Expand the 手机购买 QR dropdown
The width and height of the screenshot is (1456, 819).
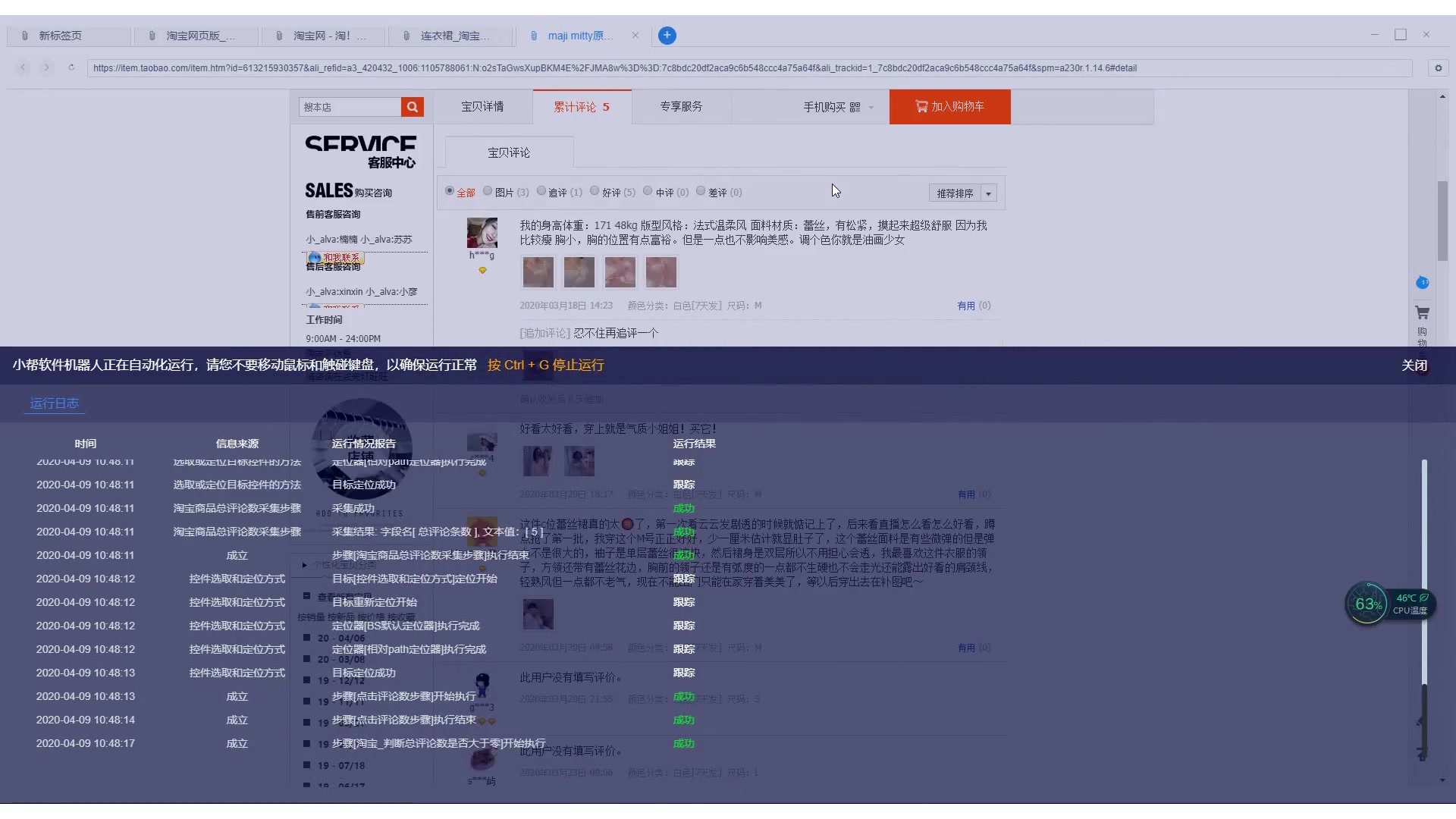839,107
